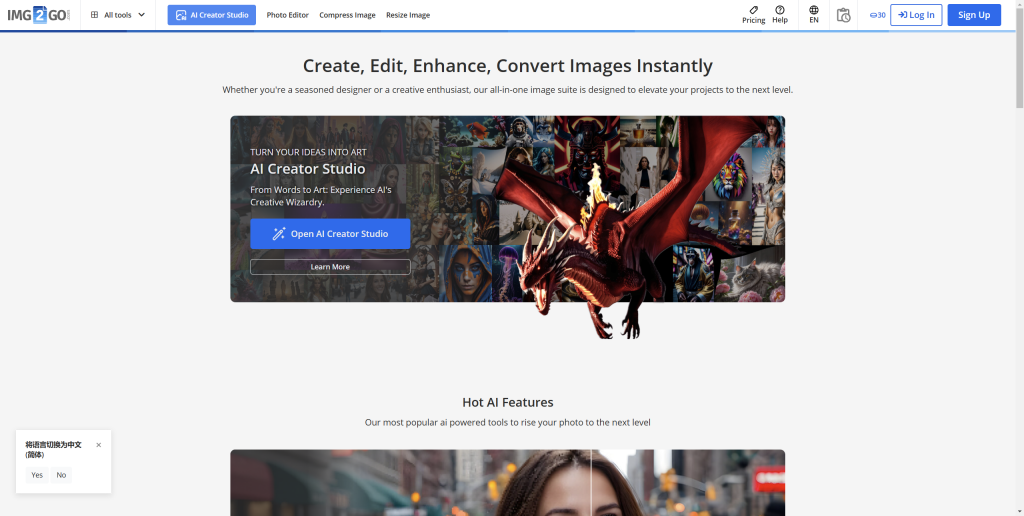Choose Yes in the language popup
1024x516 pixels.
pos(37,475)
